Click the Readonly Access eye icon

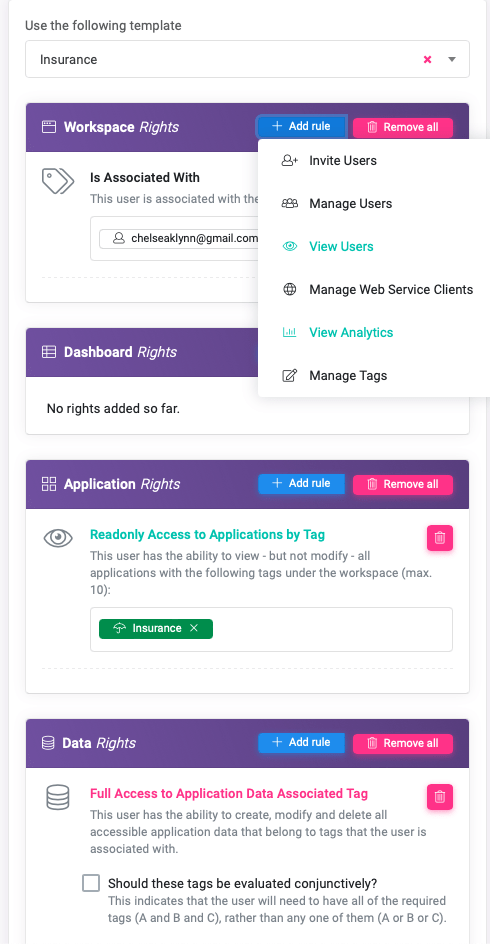(58, 538)
